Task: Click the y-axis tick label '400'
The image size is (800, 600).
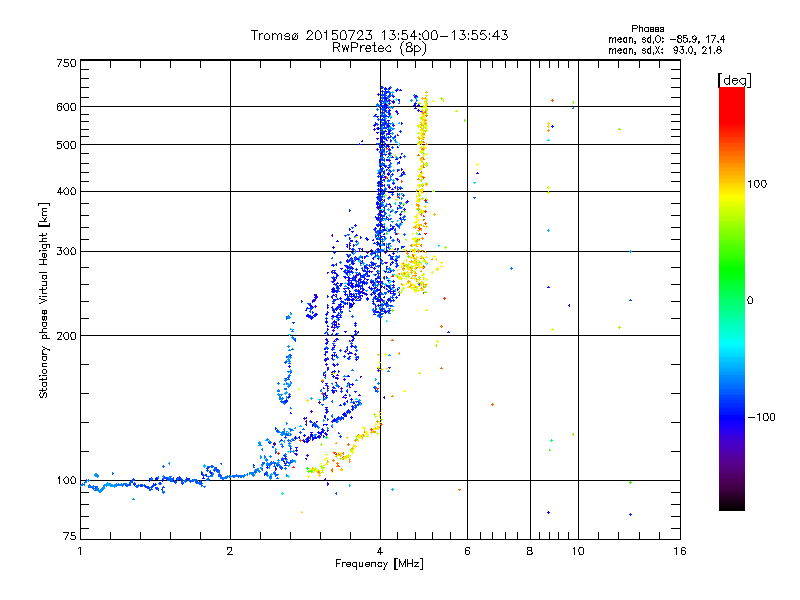Action: tap(66, 192)
